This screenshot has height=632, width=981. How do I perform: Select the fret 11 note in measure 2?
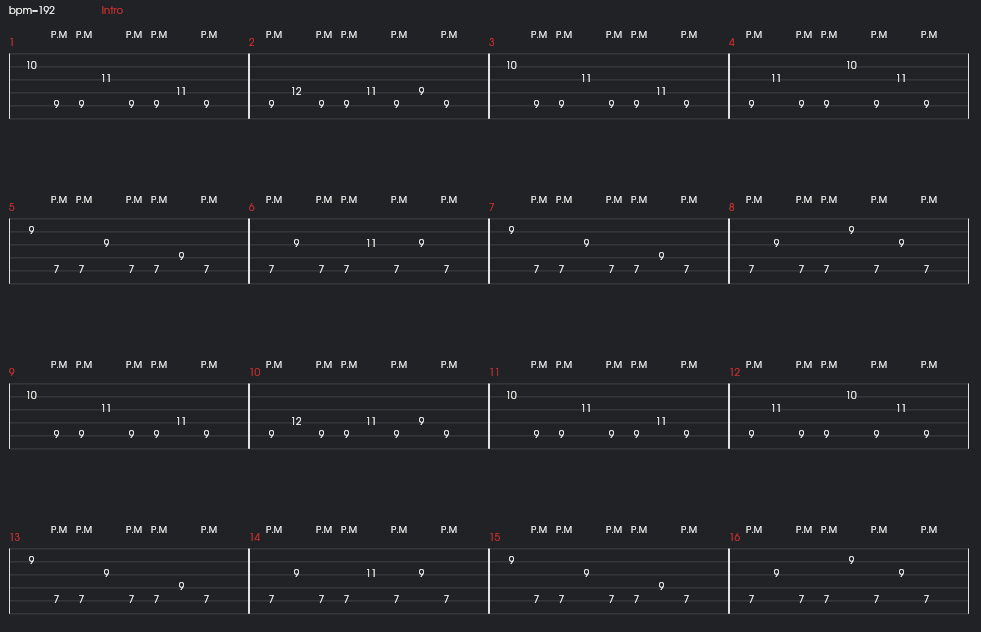[x=372, y=91]
